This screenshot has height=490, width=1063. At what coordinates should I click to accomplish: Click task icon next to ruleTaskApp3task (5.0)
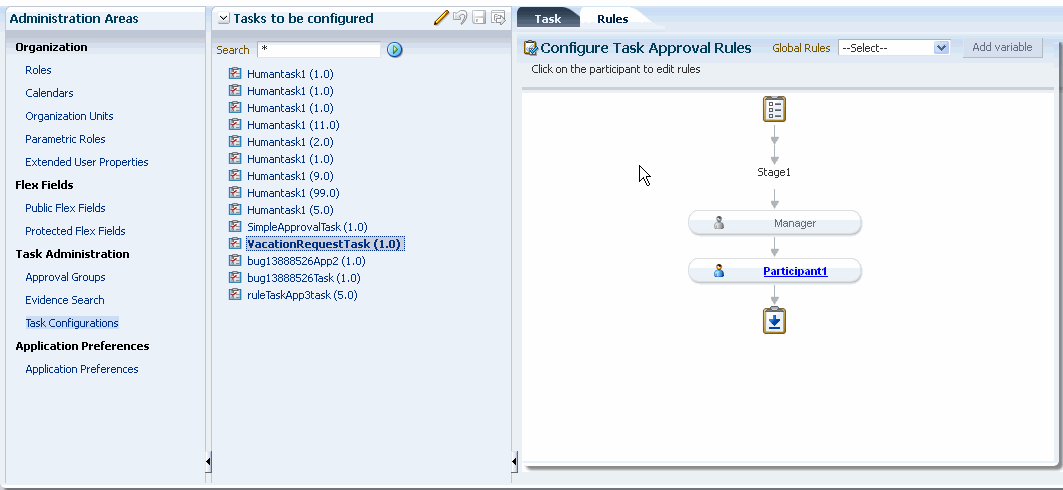(235, 295)
